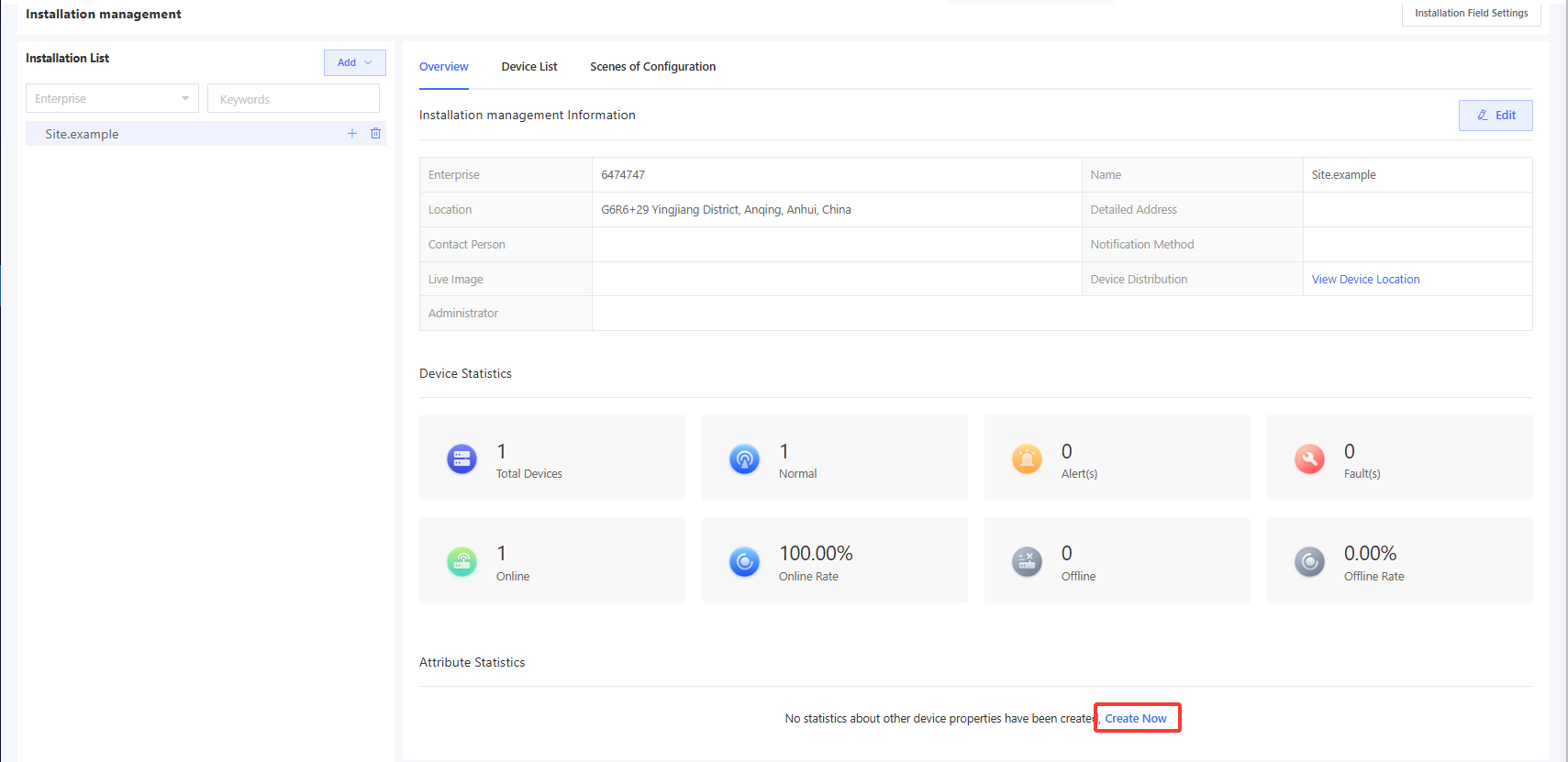Viewport: 1568px width, 762px height.
Task: Select the Overview tab
Action: [443, 67]
